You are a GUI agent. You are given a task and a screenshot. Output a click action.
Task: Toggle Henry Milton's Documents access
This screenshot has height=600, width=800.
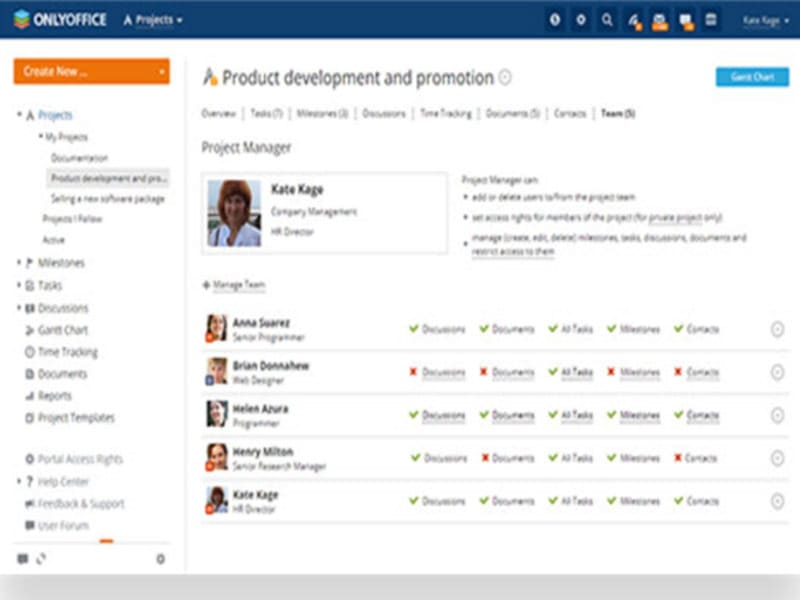(x=512, y=457)
